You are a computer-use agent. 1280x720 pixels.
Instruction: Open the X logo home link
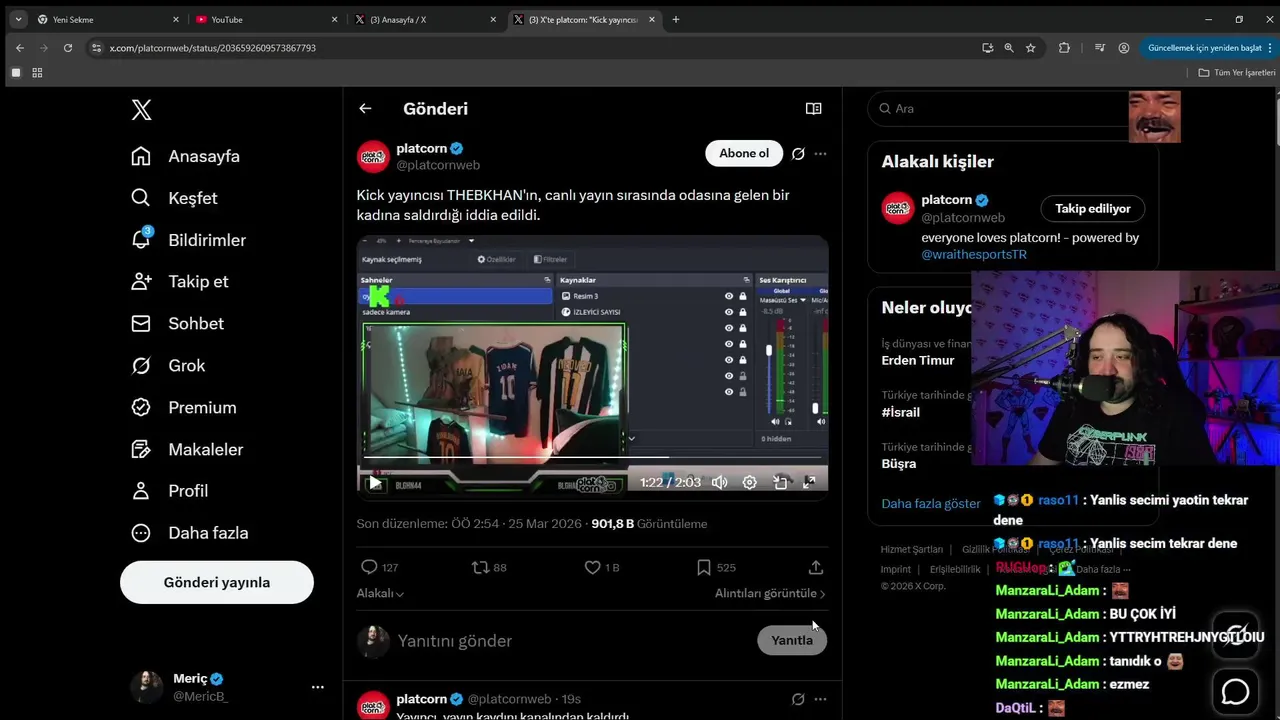click(x=141, y=110)
